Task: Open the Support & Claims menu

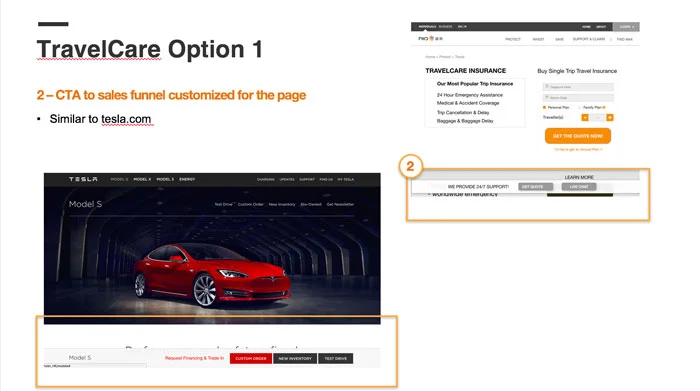Action: (589, 39)
